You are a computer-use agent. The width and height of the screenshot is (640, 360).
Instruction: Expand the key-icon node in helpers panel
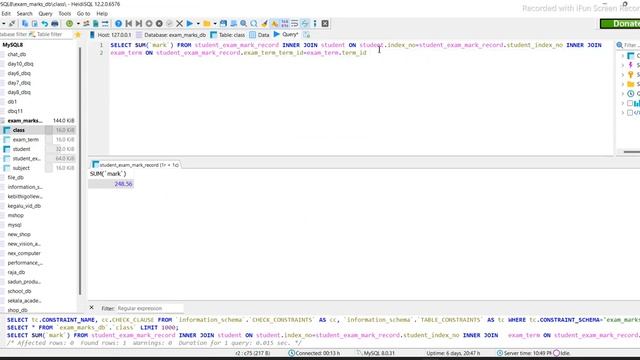(x=623, y=75)
